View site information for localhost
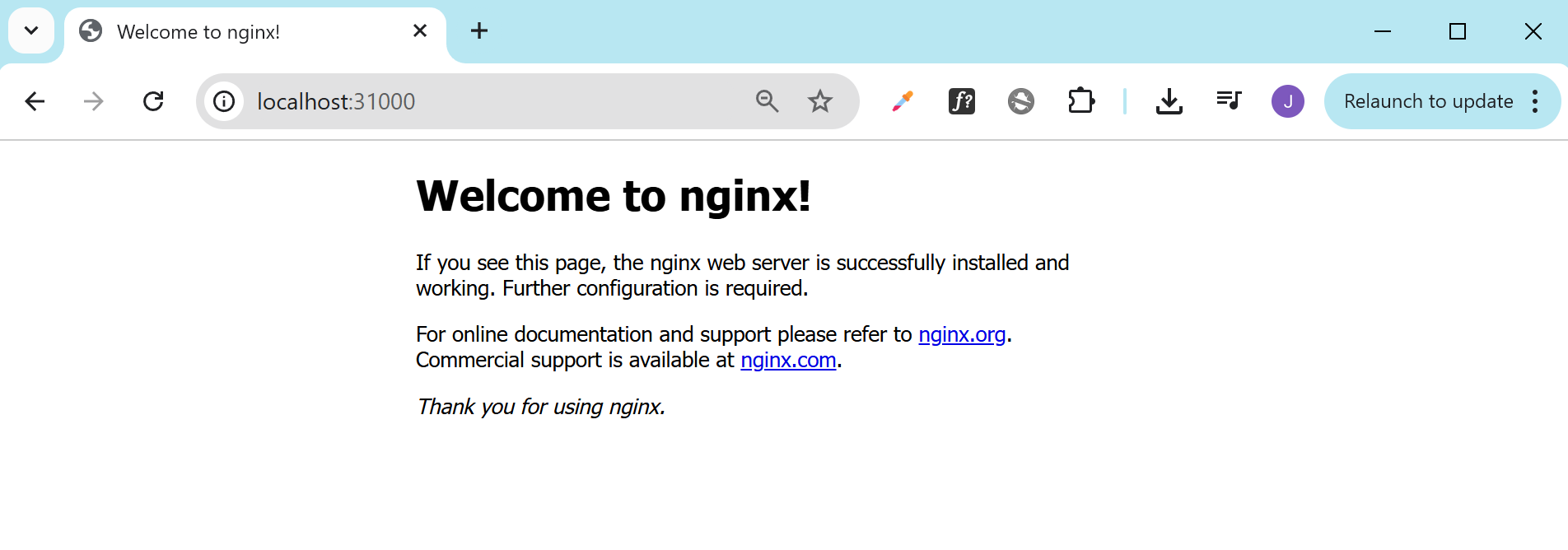The width and height of the screenshot is (1568, 550). (224, 101)
